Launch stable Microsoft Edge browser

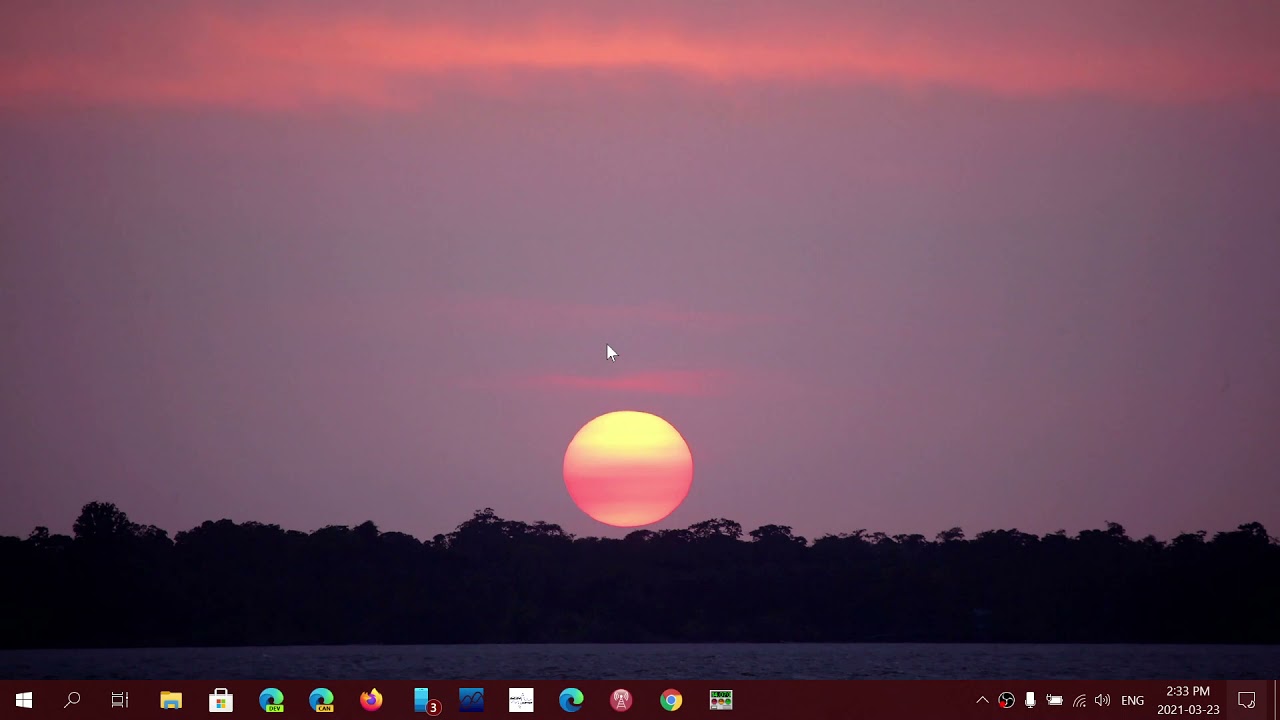[x=571, y=700]
